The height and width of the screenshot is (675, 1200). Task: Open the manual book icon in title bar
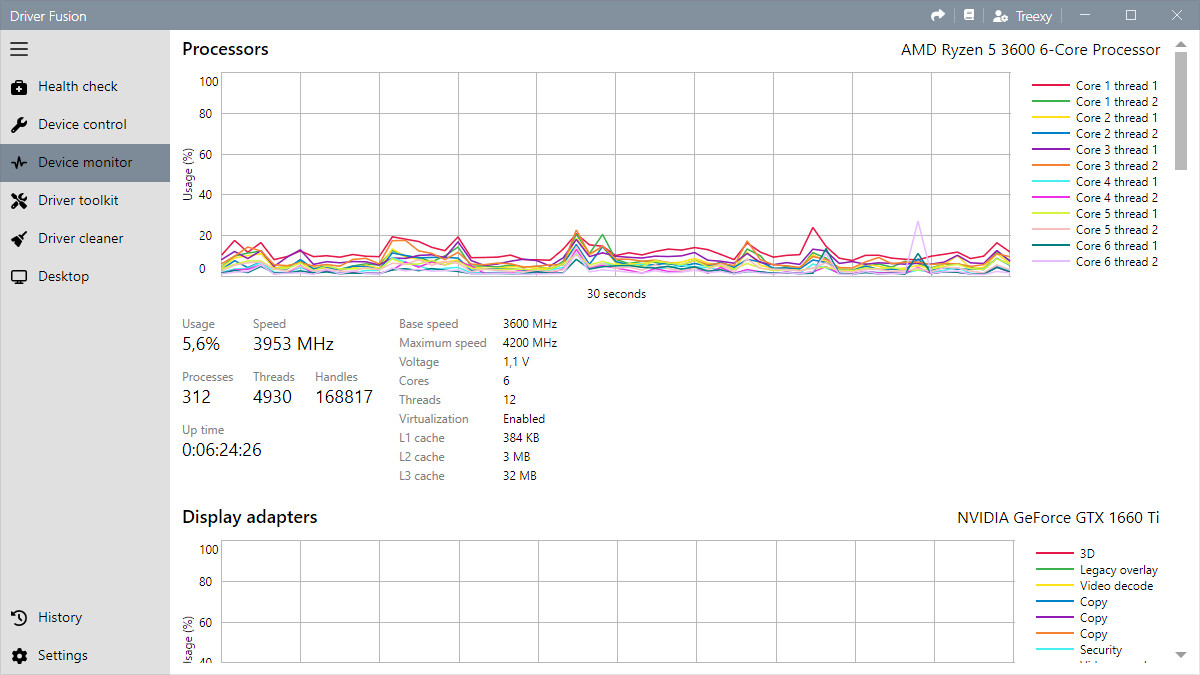[968, 15]
